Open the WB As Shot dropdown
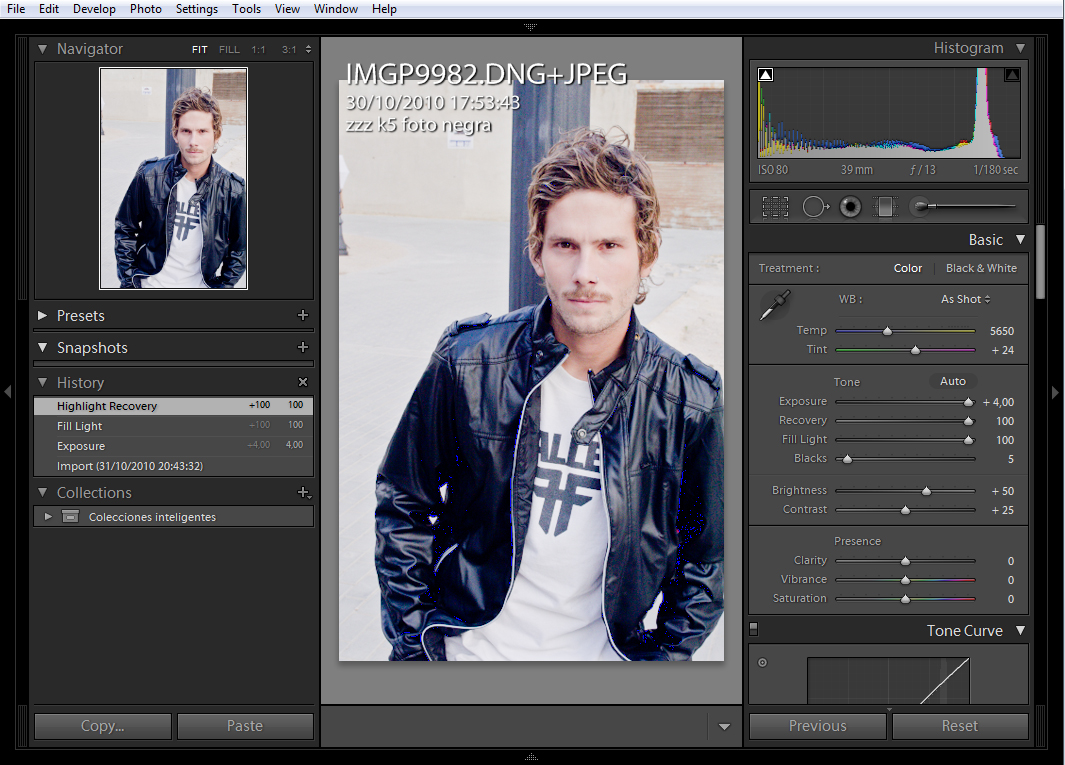Image resolution: width=1065 pixels, height=765 pixels. [965, 299]
